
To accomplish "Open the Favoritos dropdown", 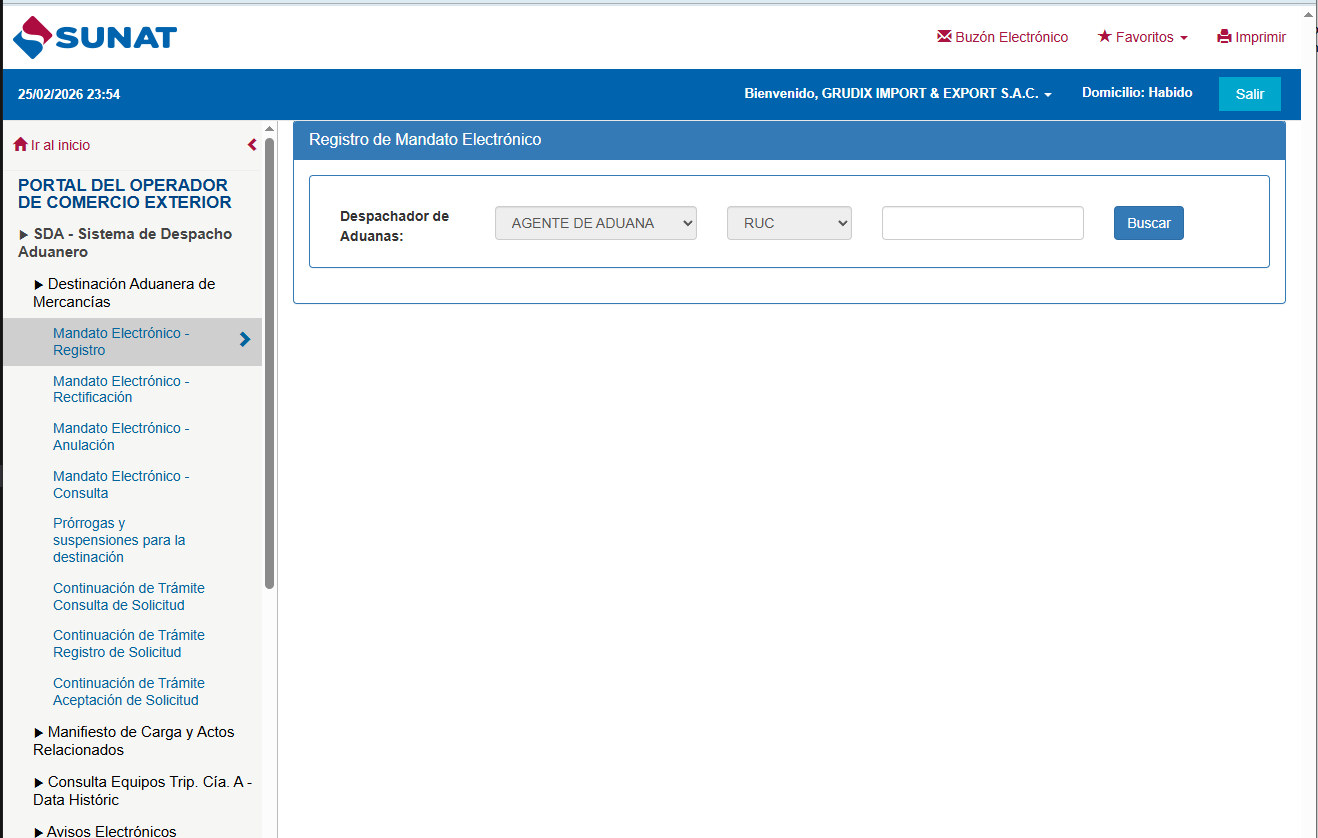I will tap(1143, 37).
